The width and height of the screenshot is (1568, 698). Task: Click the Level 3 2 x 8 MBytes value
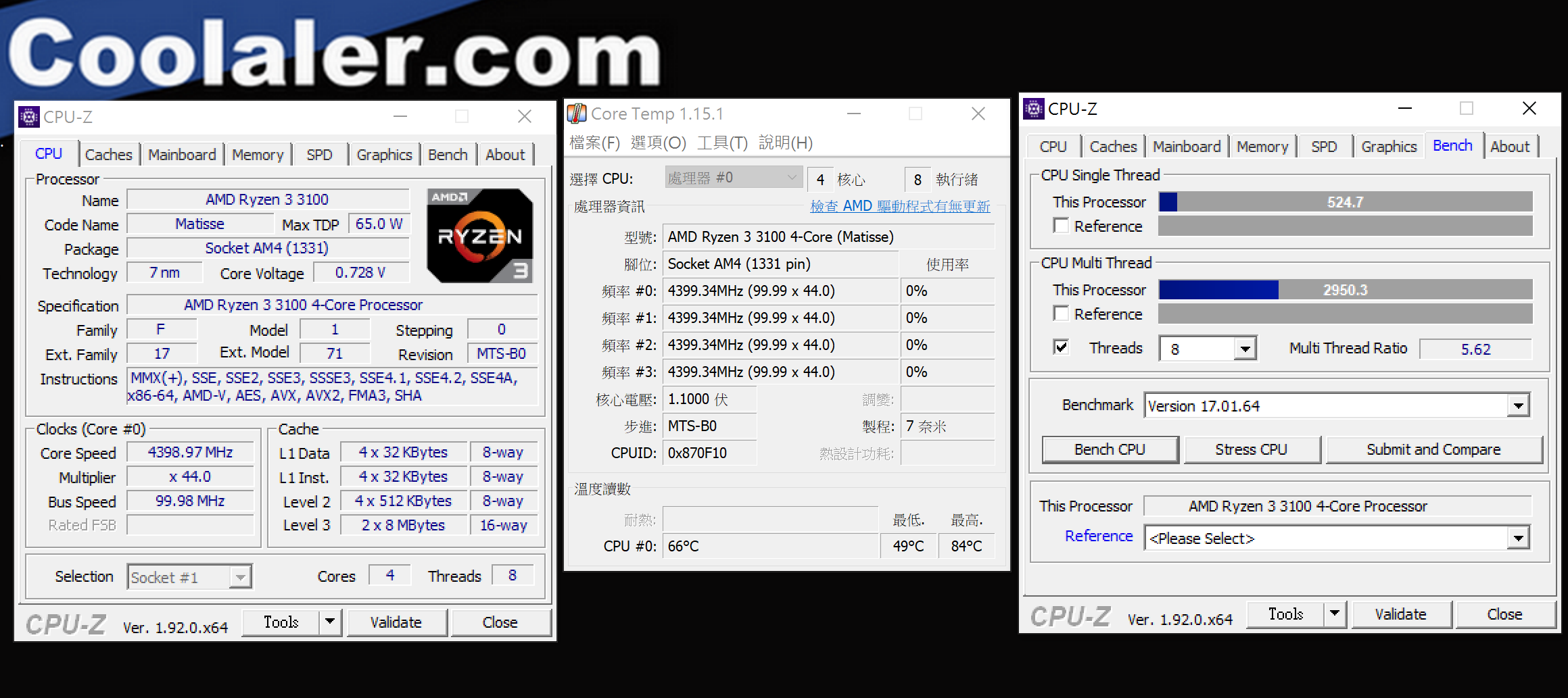(404, 525)
